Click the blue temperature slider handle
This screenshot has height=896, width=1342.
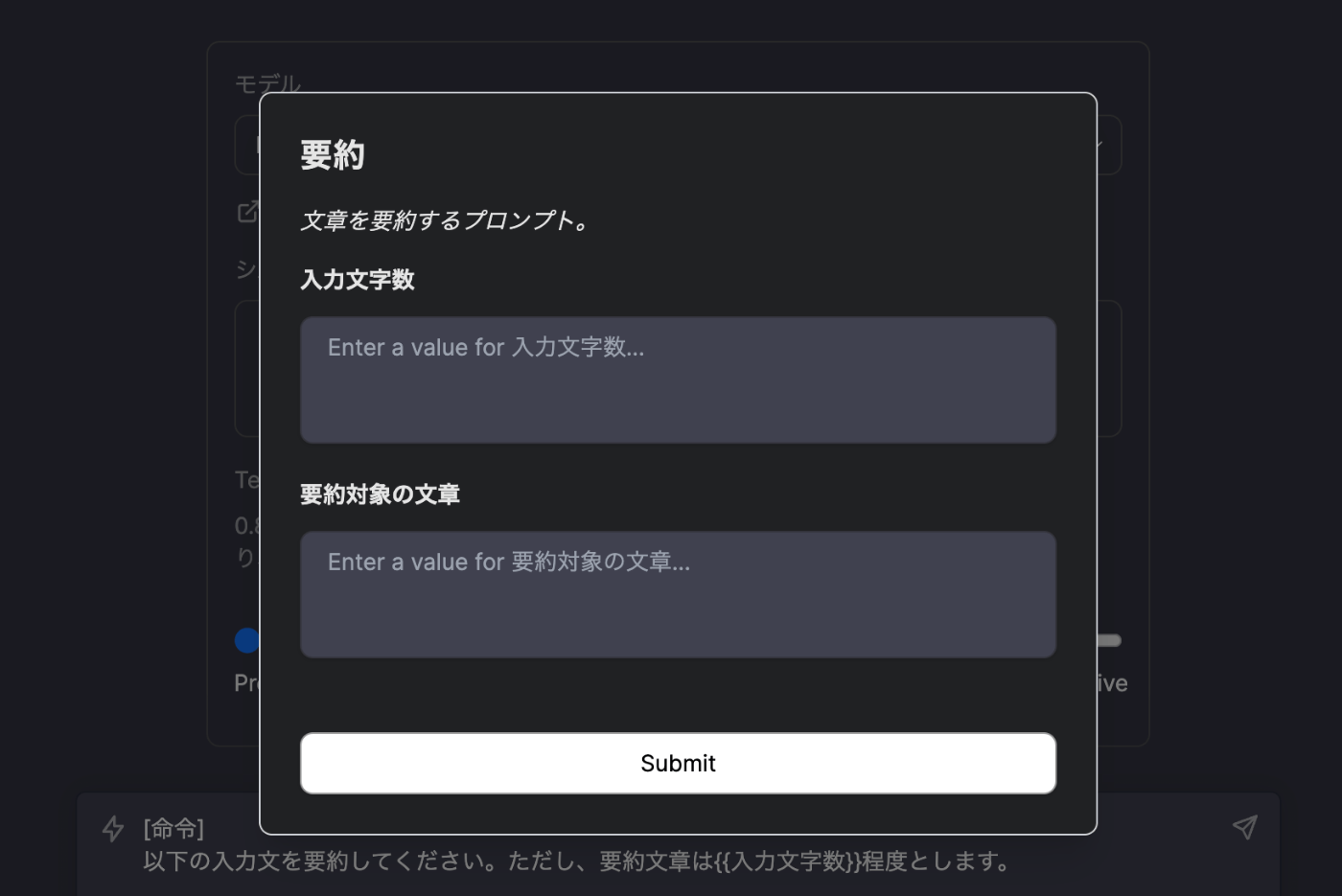[246, 640]
